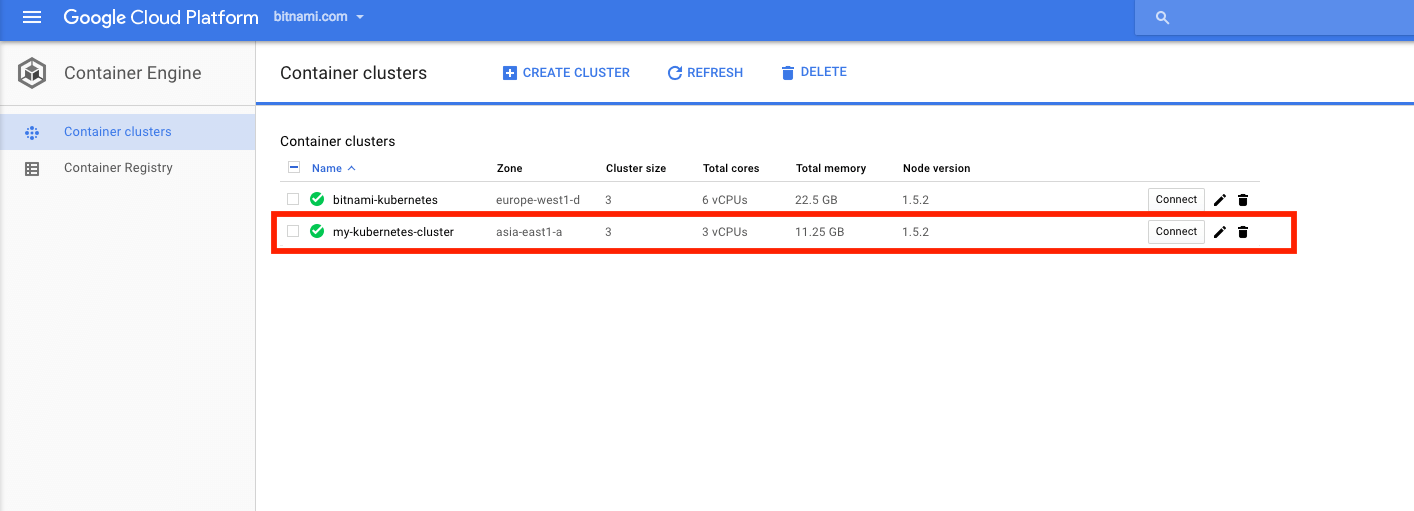This screenshot has width=1414, height=511.
Task: Click the Delete toolbar button
Action: point(814,72)
